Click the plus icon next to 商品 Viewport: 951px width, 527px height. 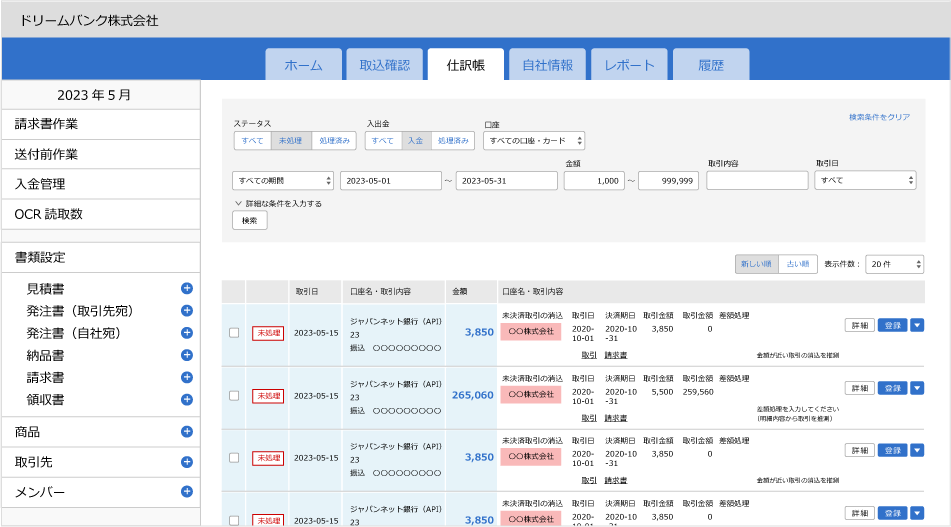coord(187,432)
